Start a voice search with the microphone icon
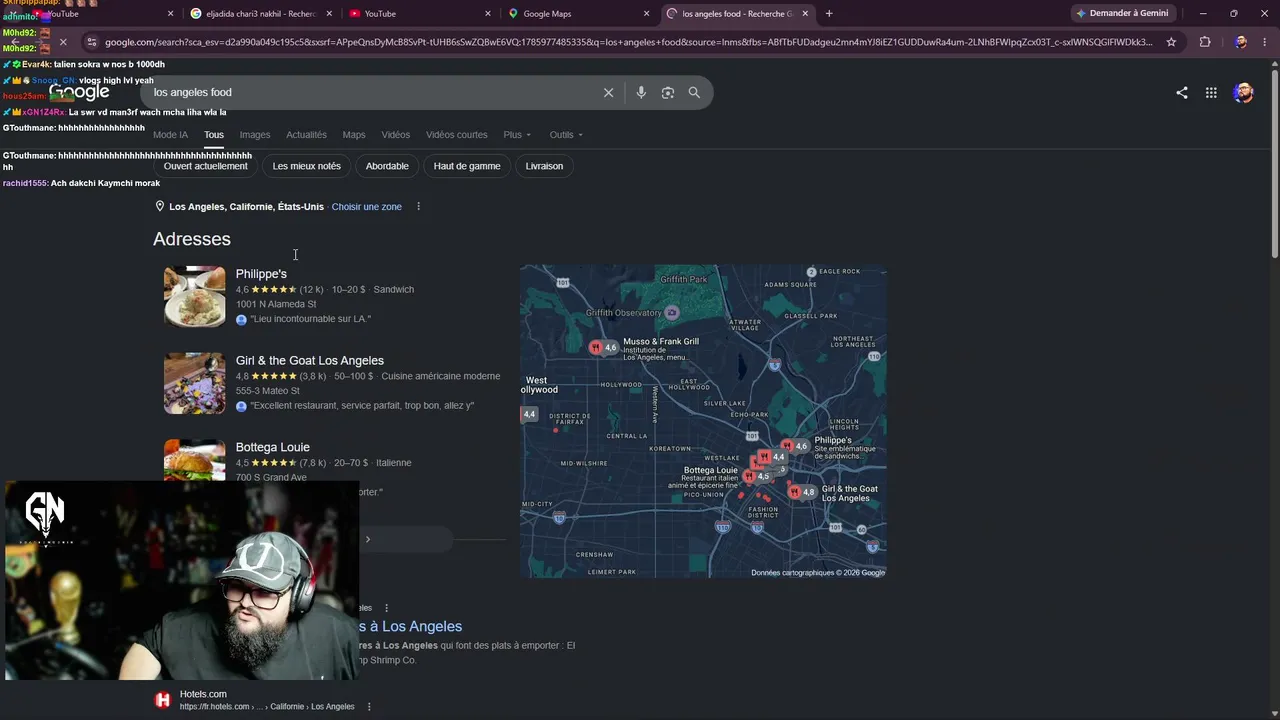Image resolution: width=1280 pixels, height=720 pixels. coord(641,92)
